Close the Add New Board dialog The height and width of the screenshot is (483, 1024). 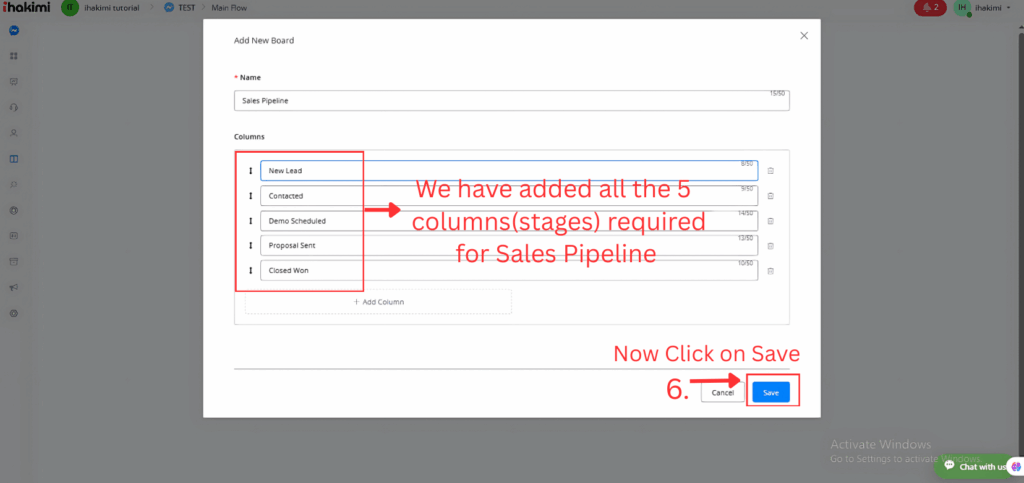[804, 35]
